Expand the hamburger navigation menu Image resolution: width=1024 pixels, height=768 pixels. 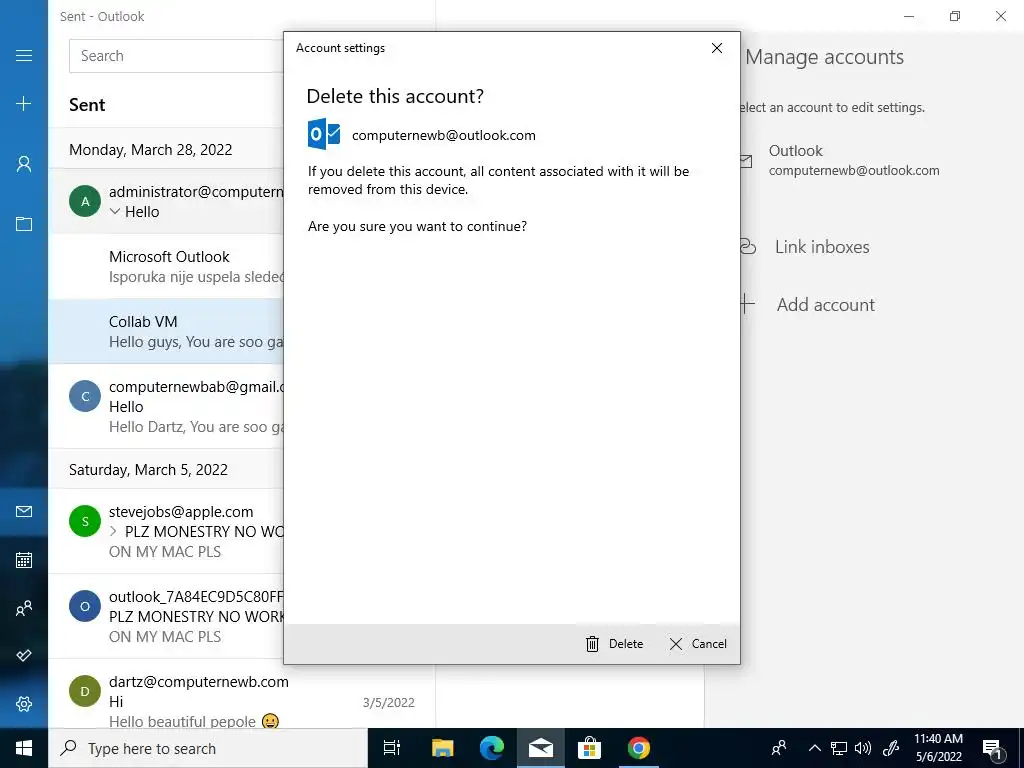(24, 56)
